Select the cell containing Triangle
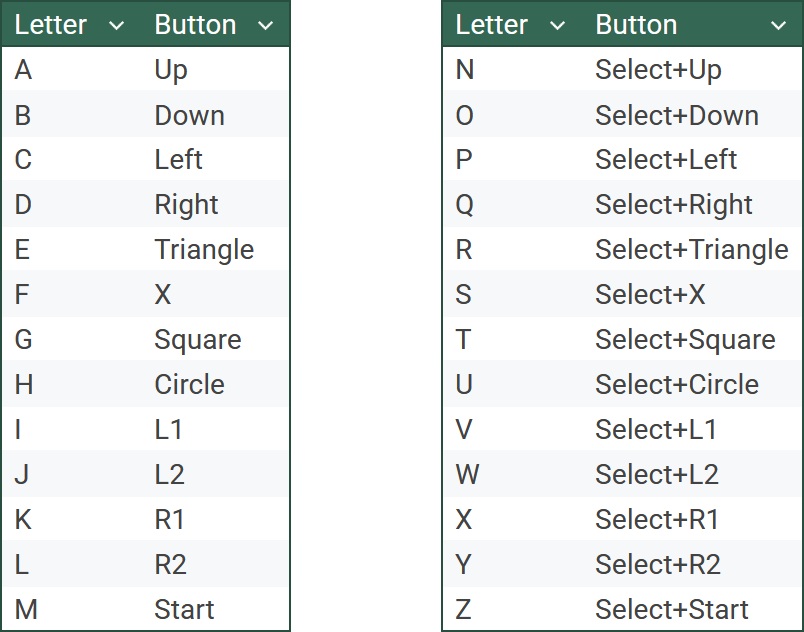The height and width of the screenshot is (632, 804). [x=204, y=250]
